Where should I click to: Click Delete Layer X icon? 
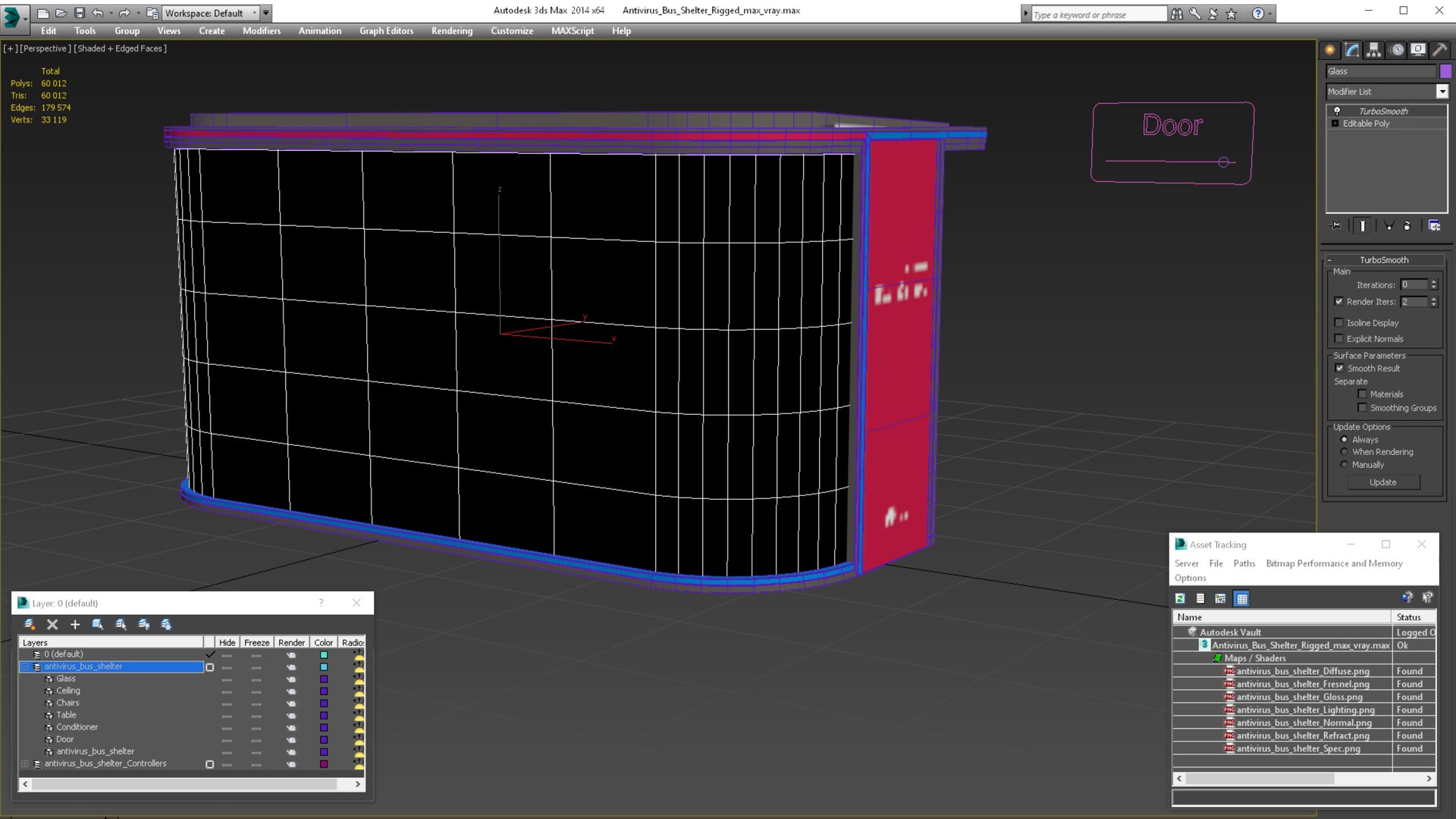52,624
